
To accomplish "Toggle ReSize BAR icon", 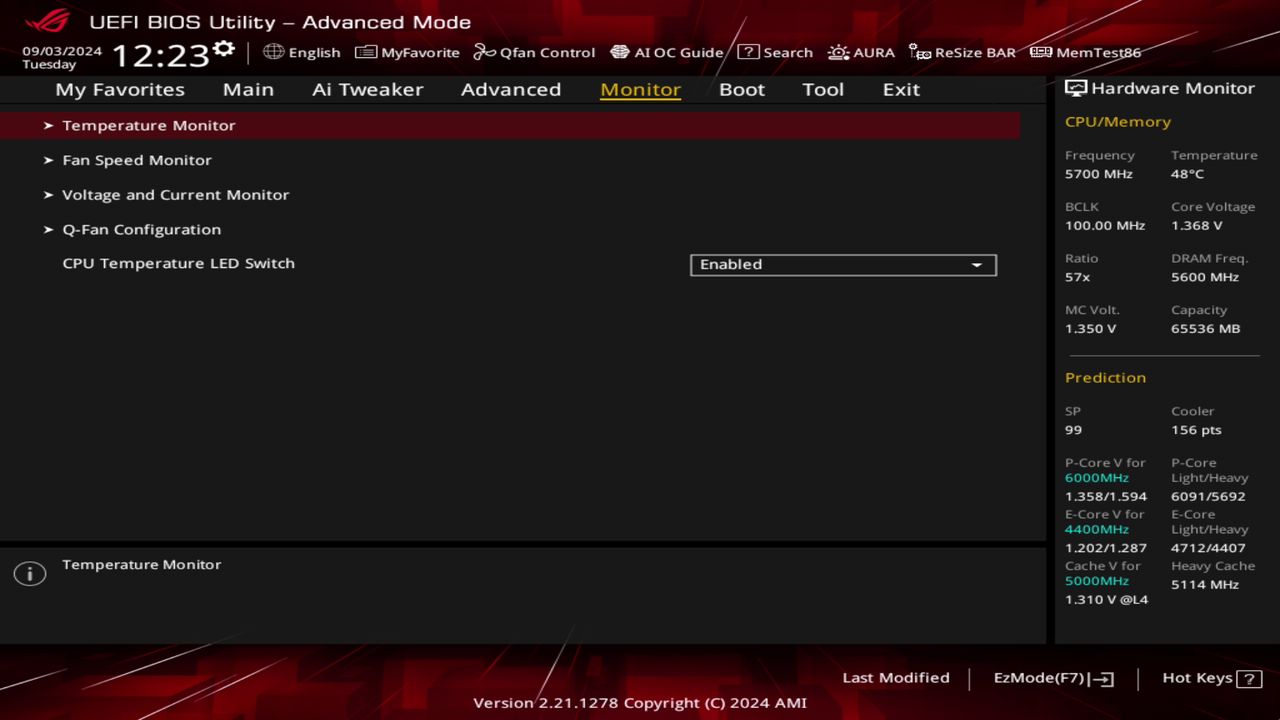I will tap(920, 52).
